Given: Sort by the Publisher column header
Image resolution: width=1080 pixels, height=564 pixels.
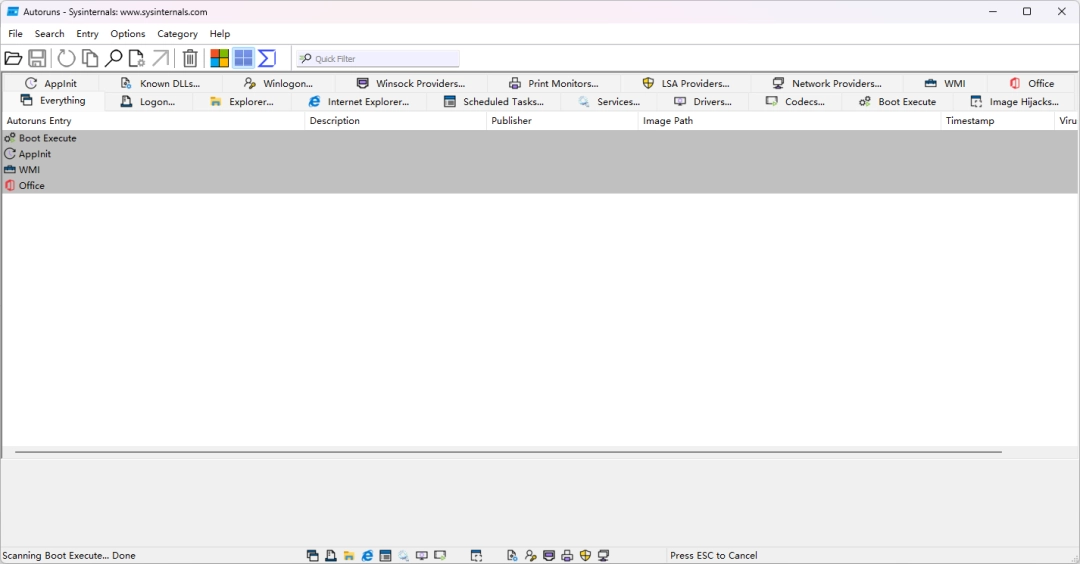Looking at the screenshot, I should coord(511,121).
